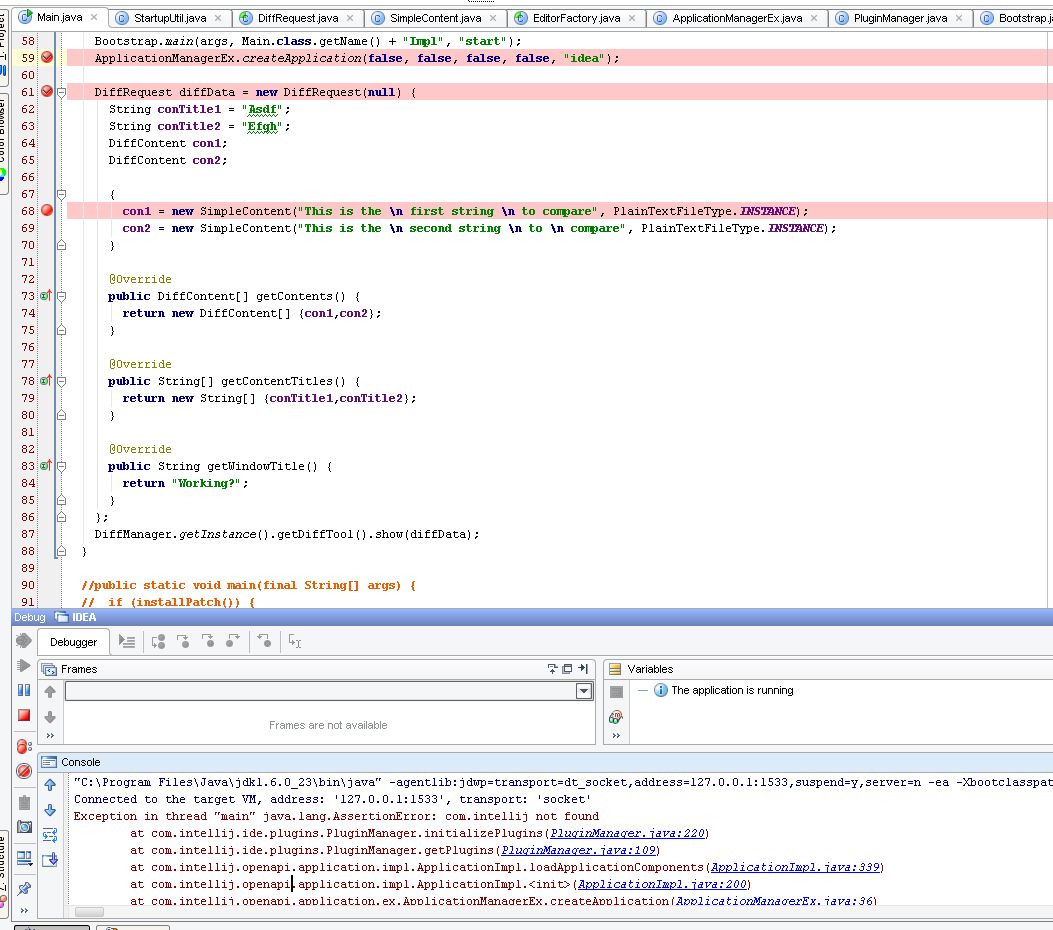Screen dimensions: 1053x930
Task: Click Variables watch glasses icon
Action: point(616,717)
